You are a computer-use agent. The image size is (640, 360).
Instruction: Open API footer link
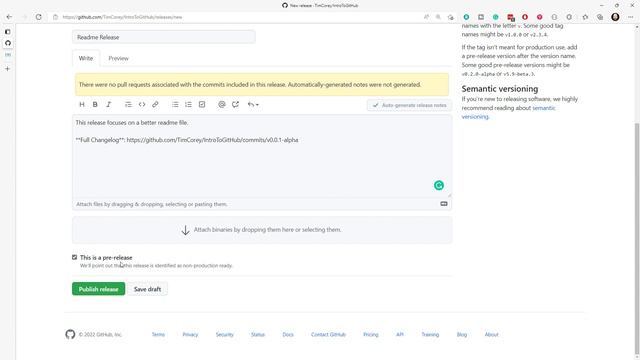(400, 334)
